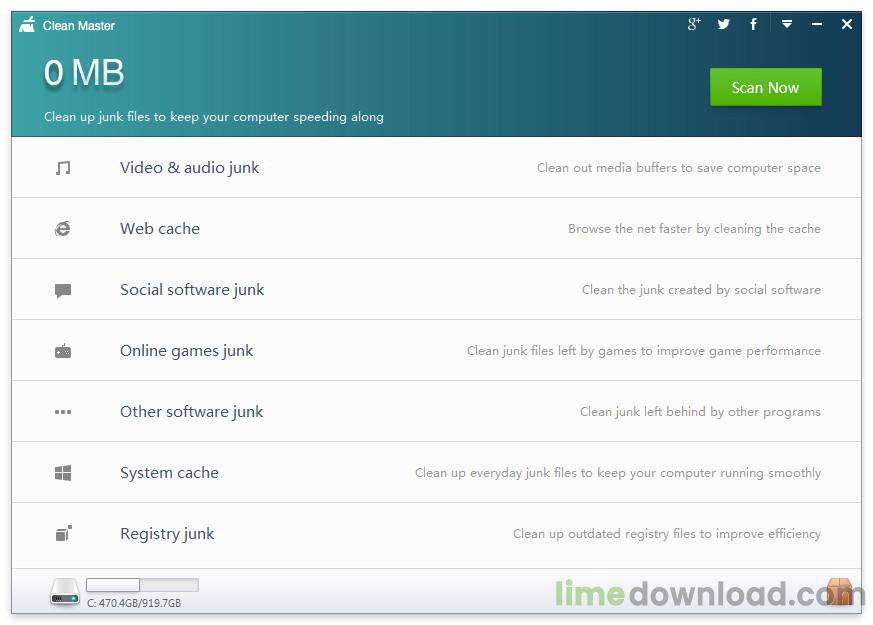Open the title bar dropdown menu arrow
This screenshot has height=625, width=873.
[787, 24]
